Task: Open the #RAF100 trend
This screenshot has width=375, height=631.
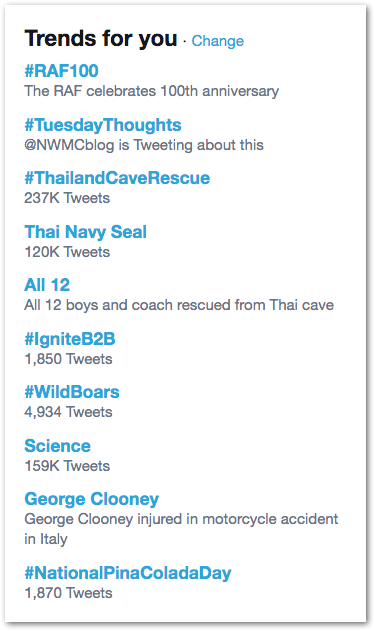Action: [61, 71]
